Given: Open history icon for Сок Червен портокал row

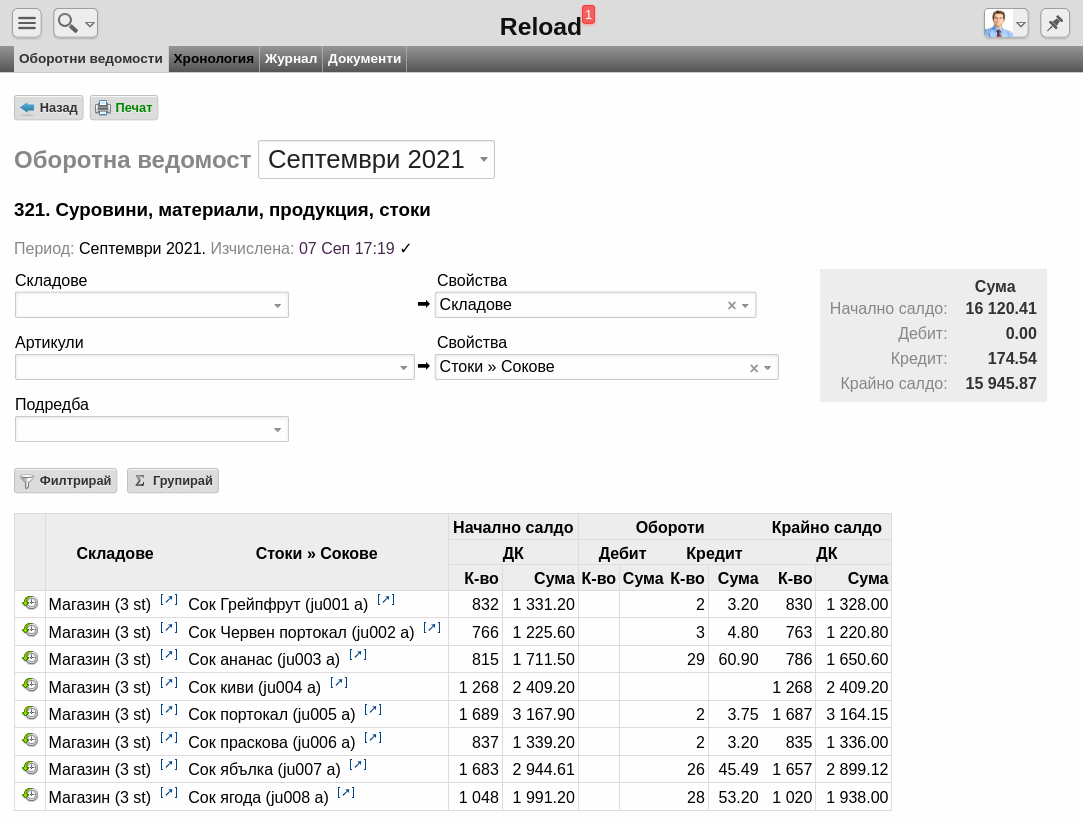Looking at the screenshot, I should click(30, 631).
